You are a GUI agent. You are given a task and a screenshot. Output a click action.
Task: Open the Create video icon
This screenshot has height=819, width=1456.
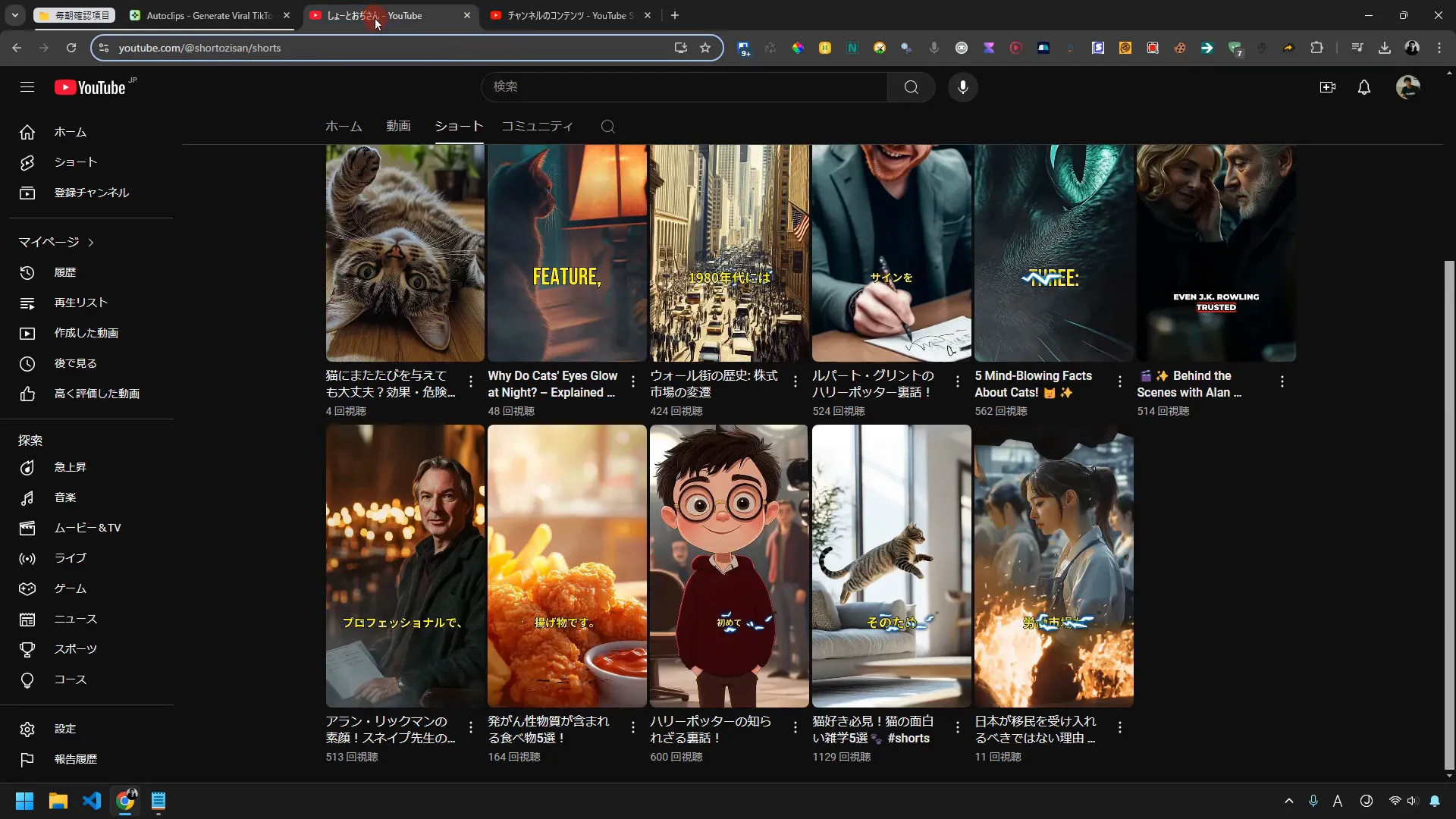[x=1327, y=87]
